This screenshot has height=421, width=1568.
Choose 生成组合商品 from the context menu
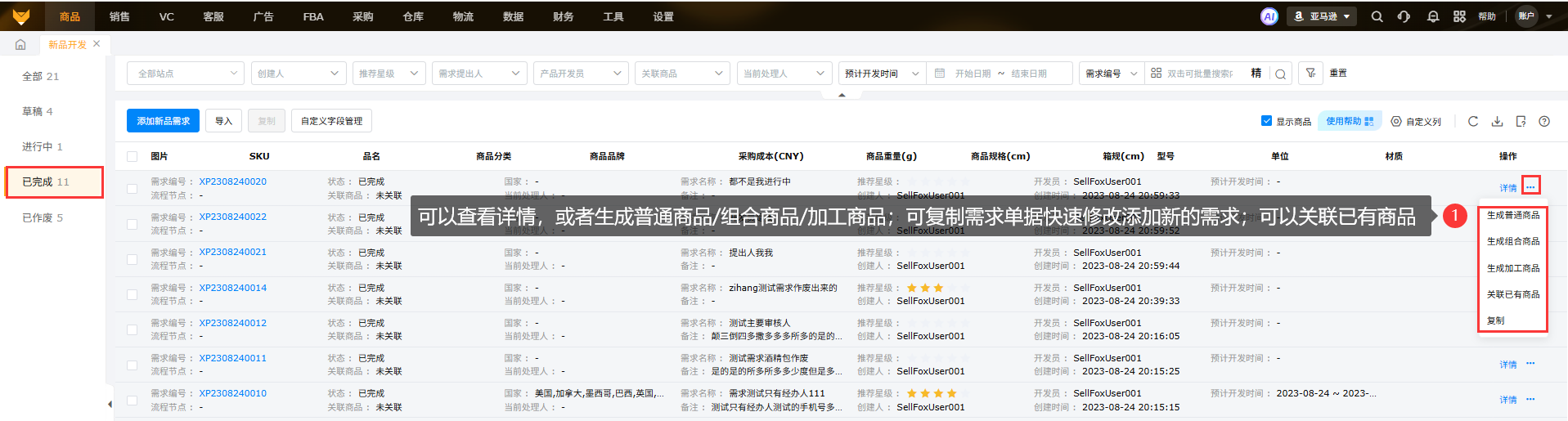point(1512,241)
